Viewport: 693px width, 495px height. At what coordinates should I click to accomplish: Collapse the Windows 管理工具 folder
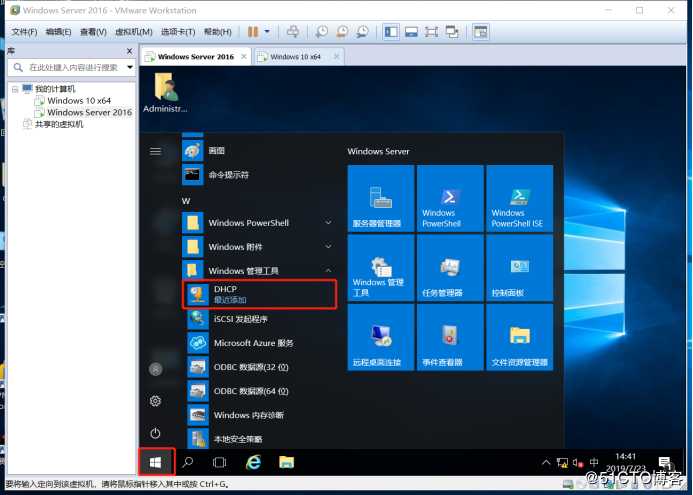point(259,270)
